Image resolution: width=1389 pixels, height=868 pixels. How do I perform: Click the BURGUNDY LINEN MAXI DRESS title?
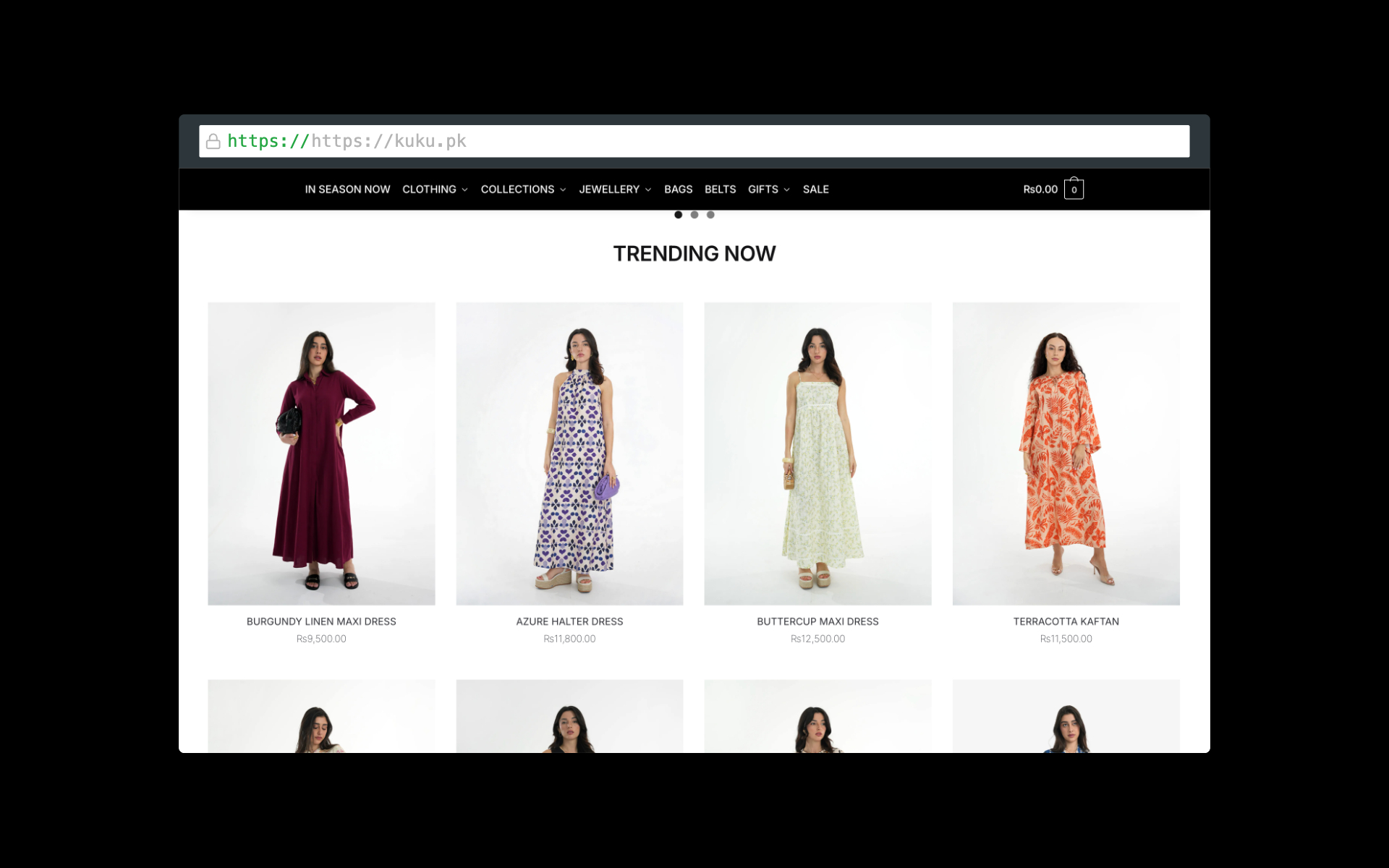[321, 621]
